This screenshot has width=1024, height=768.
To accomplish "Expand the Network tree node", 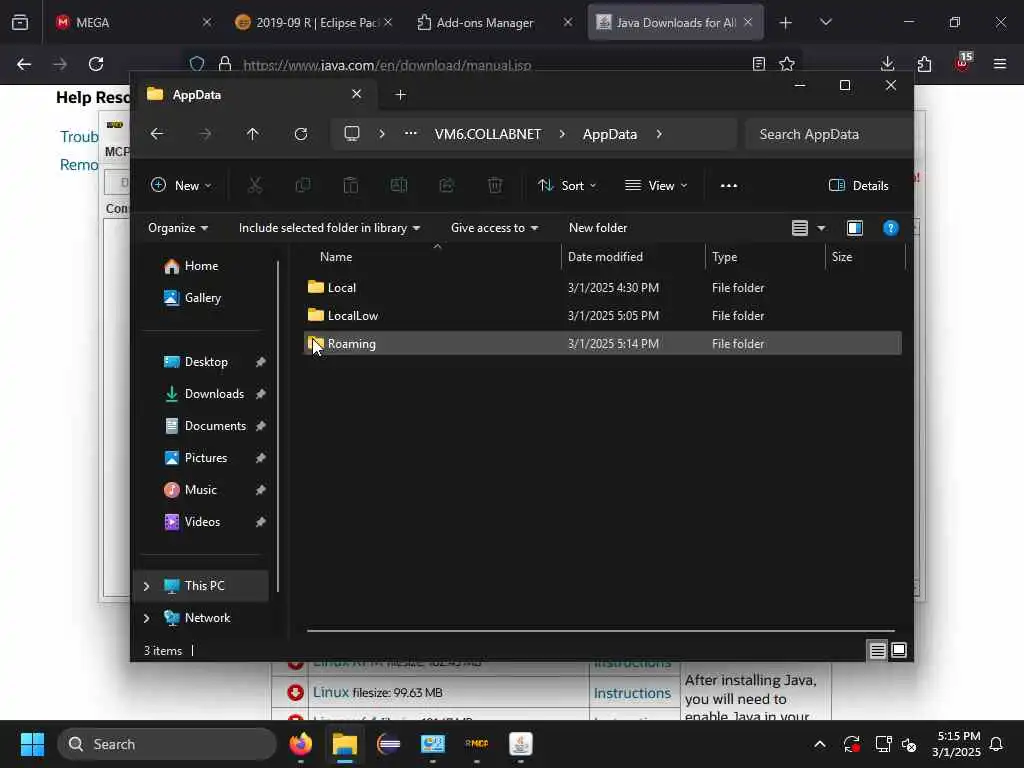I will point(146,618).
